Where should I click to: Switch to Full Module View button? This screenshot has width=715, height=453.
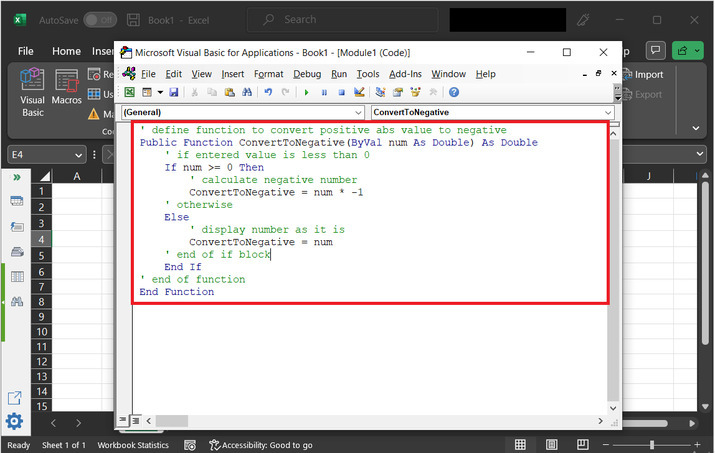coord(135,420)
